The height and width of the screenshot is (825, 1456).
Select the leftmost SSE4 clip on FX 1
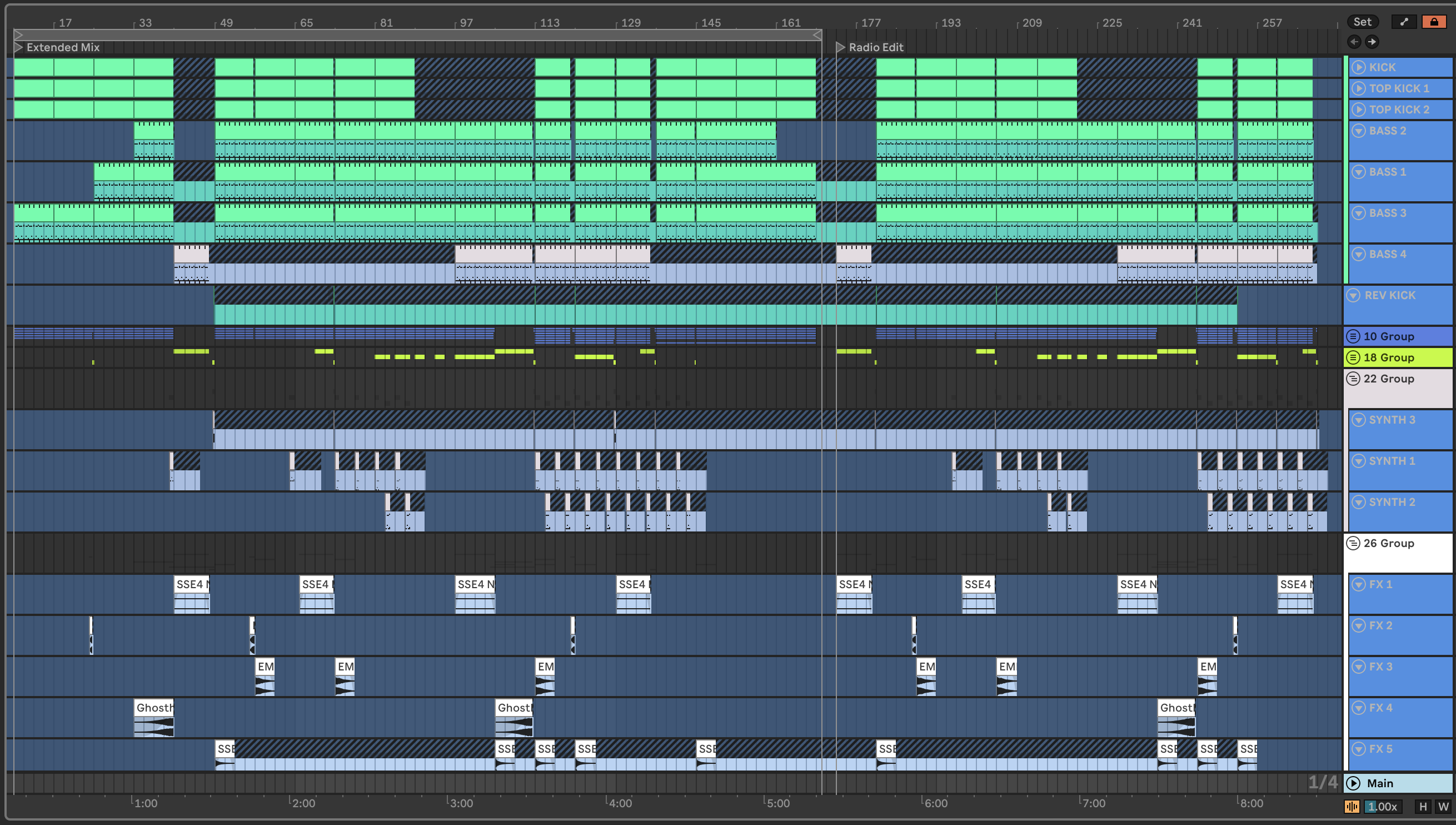pos(192,594)
